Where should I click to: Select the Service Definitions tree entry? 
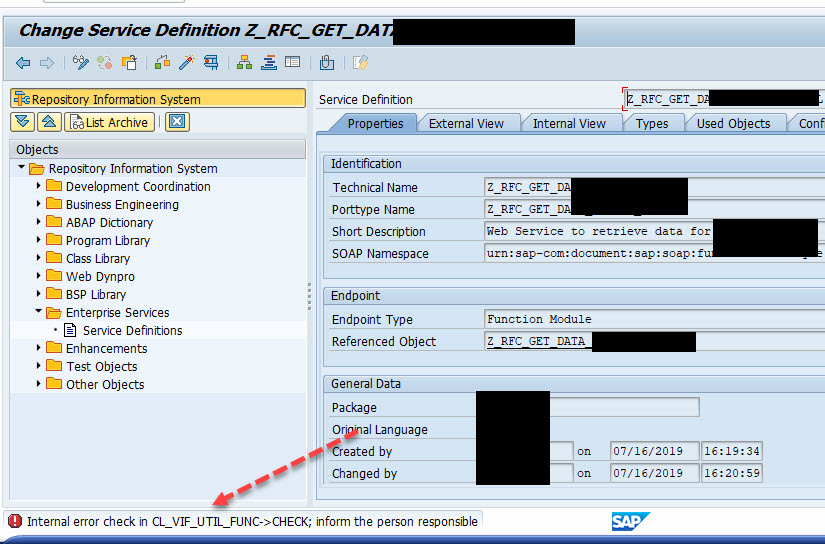133,330
